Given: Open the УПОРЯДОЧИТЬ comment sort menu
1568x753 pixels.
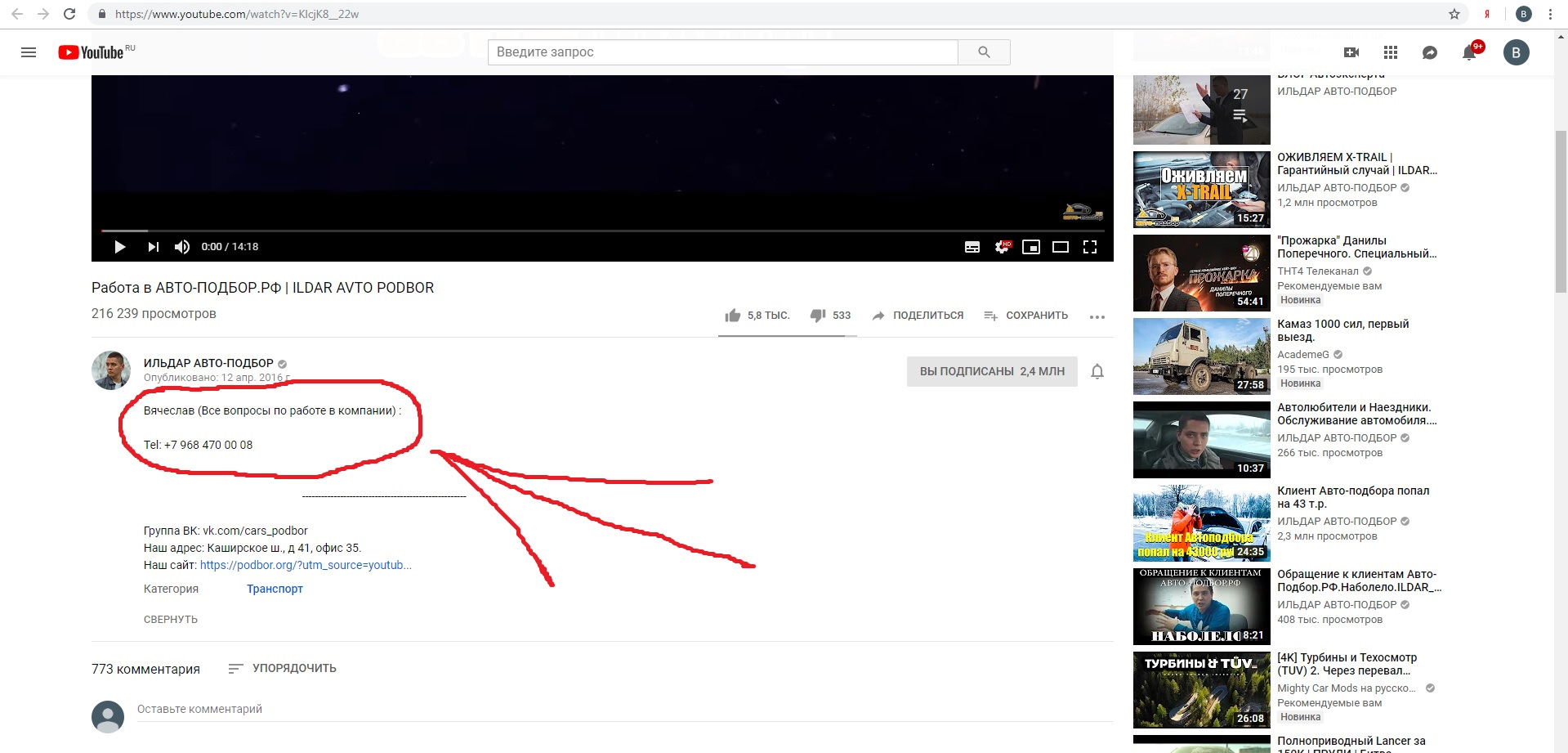Looking at the screenshot, I should pos(283,669).
